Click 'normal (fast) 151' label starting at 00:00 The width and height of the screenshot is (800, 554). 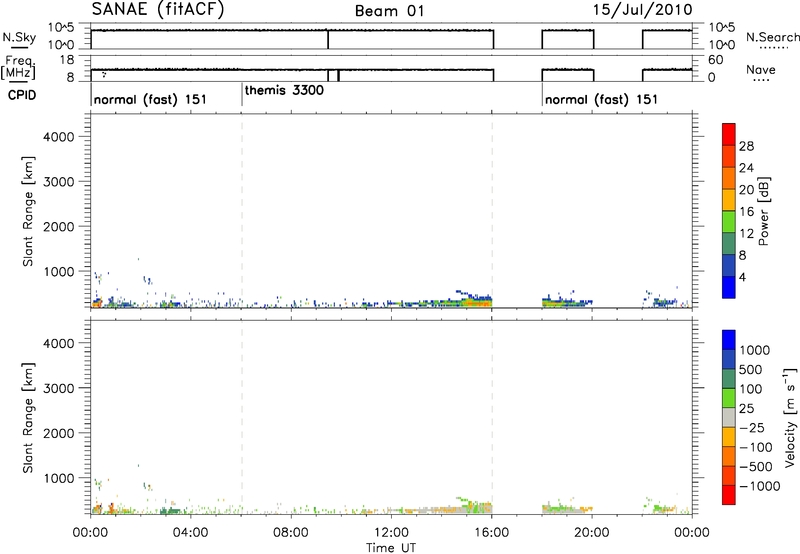point(150,99)
